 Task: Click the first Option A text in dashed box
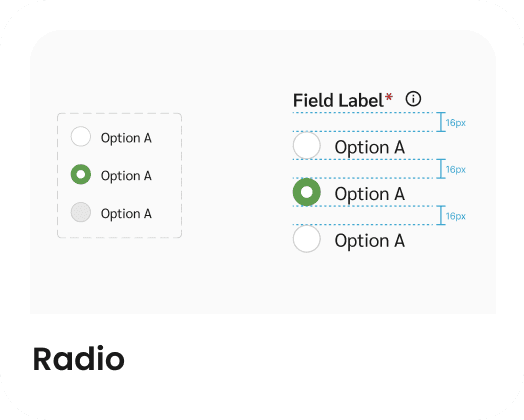[126, 138]
